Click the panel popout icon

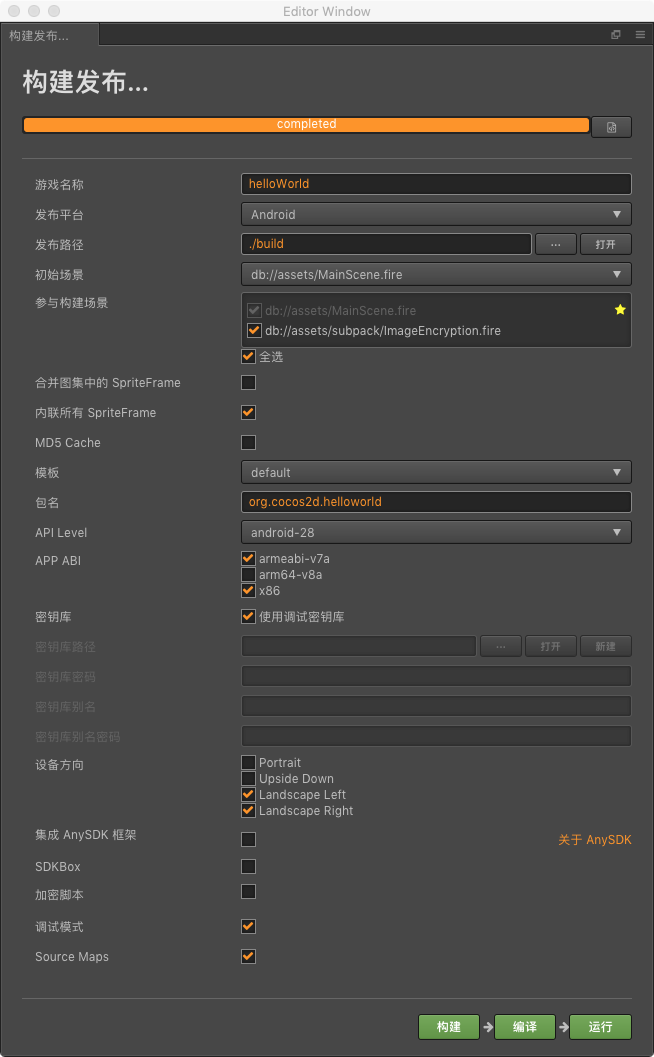pyautogui.click(x=616, y=35)
